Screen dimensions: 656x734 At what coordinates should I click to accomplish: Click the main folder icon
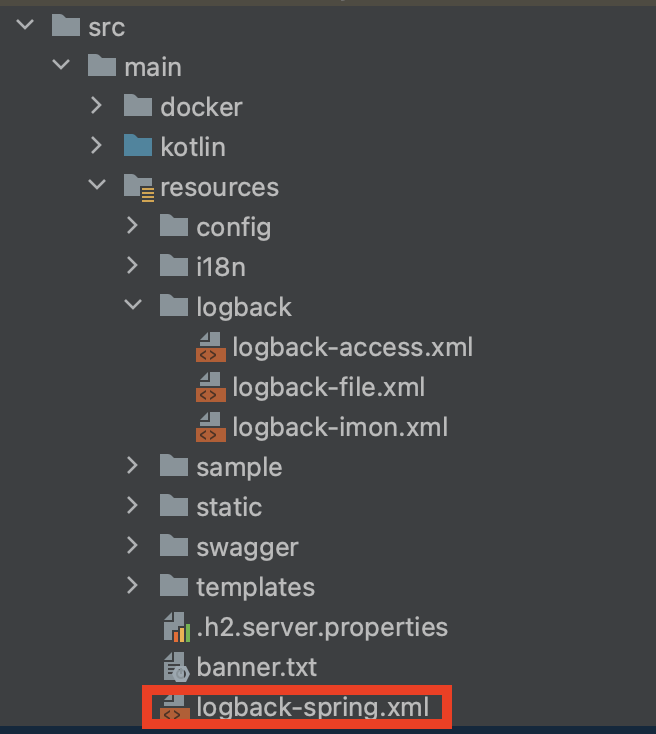tap(102, 65)
